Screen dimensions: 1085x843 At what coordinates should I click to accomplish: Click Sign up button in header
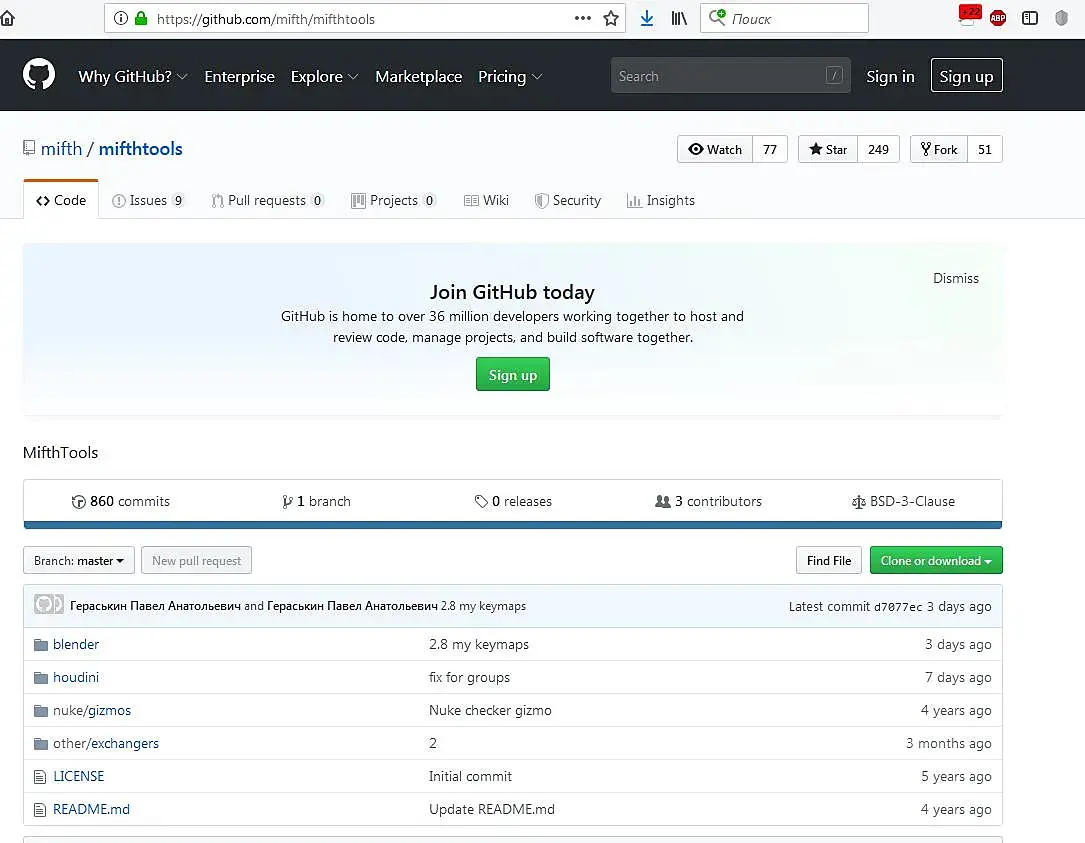(x=966, y=75)
